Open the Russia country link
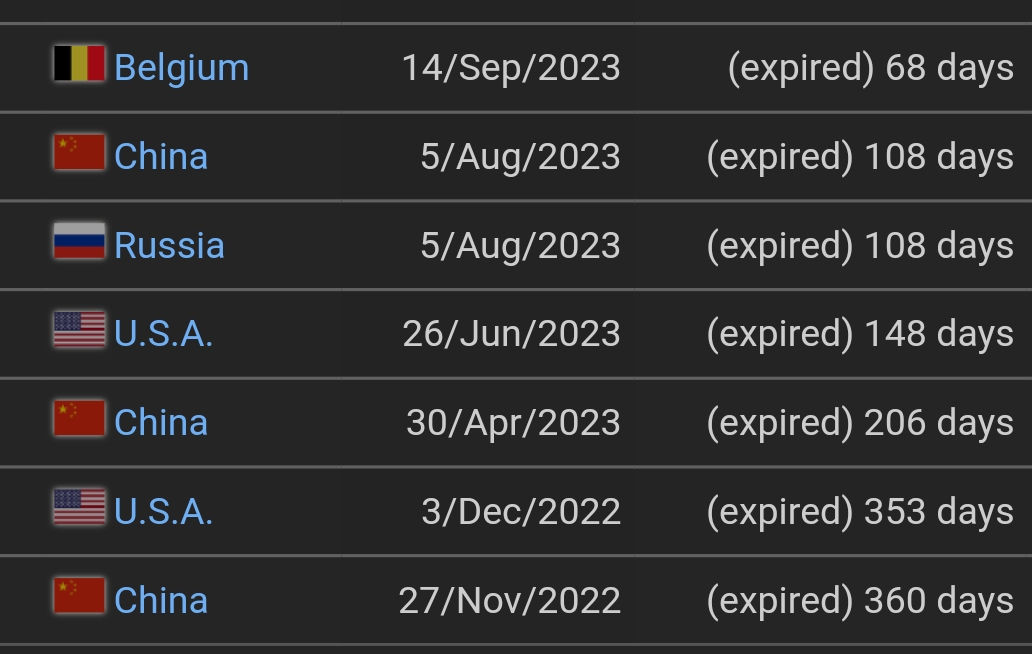The height and width of the screenshot is (654, 1032). (x=169, y=245)
